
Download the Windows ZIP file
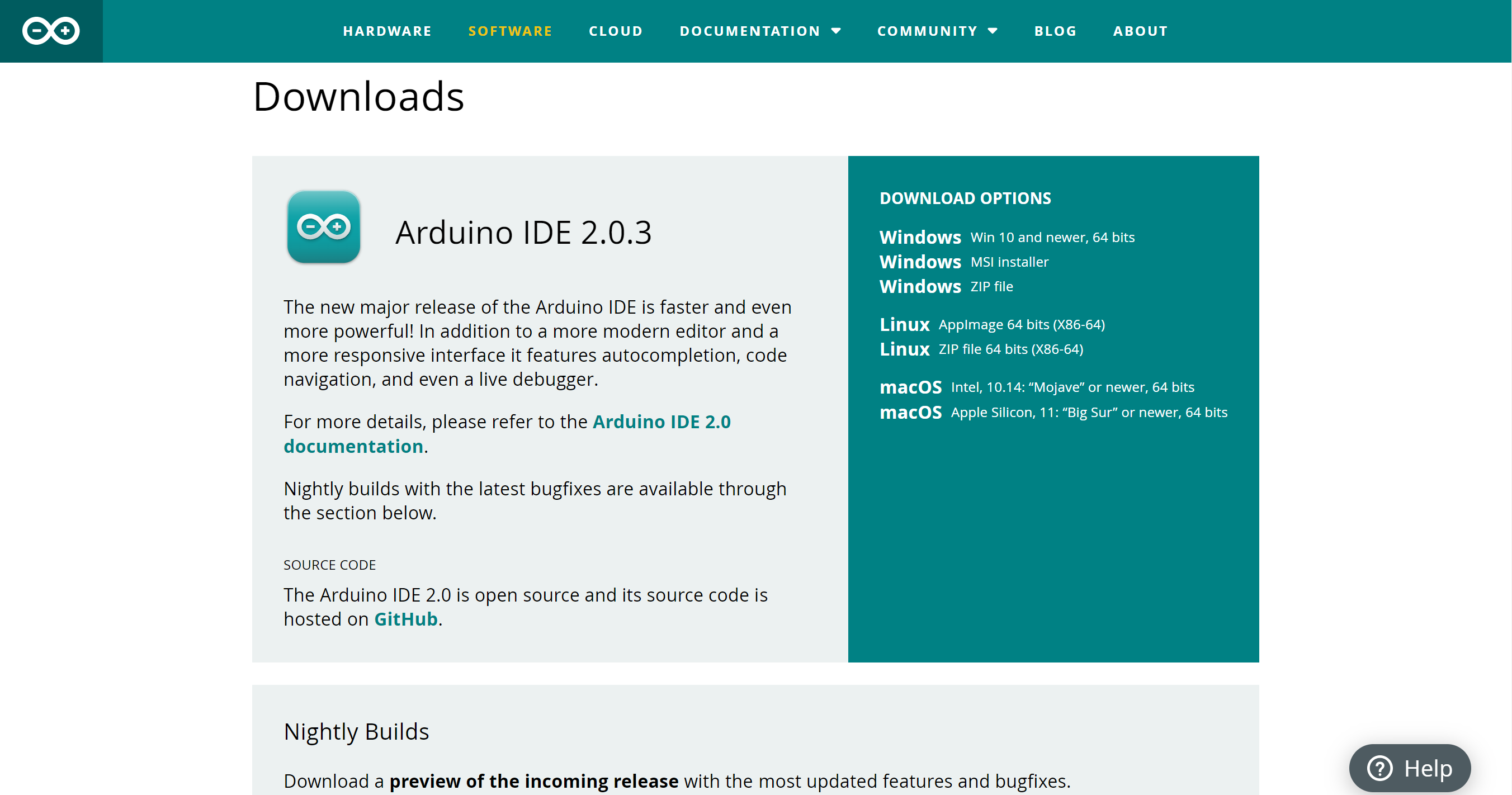click(946, 286)
